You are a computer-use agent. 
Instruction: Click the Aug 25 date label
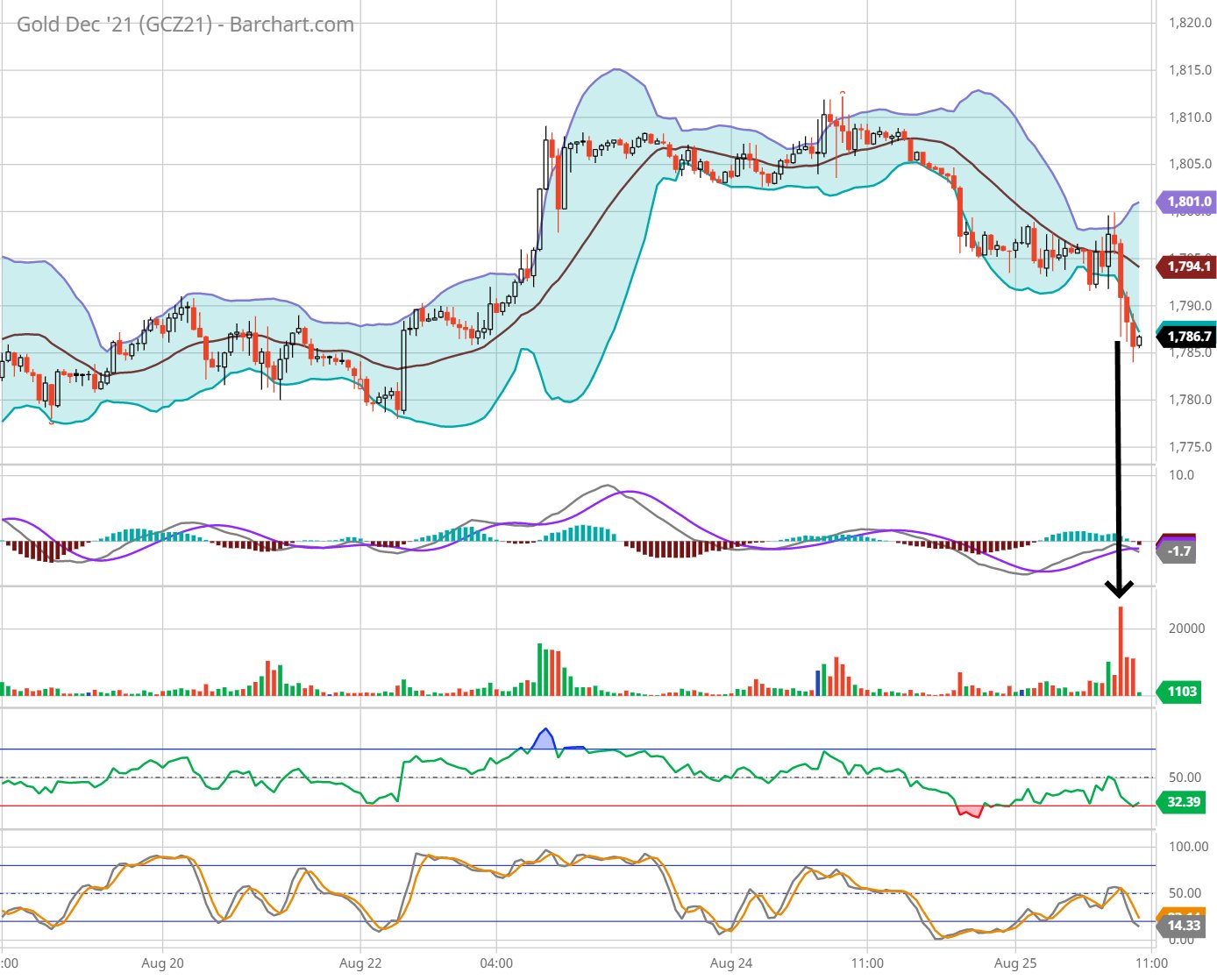(1015, 963)
